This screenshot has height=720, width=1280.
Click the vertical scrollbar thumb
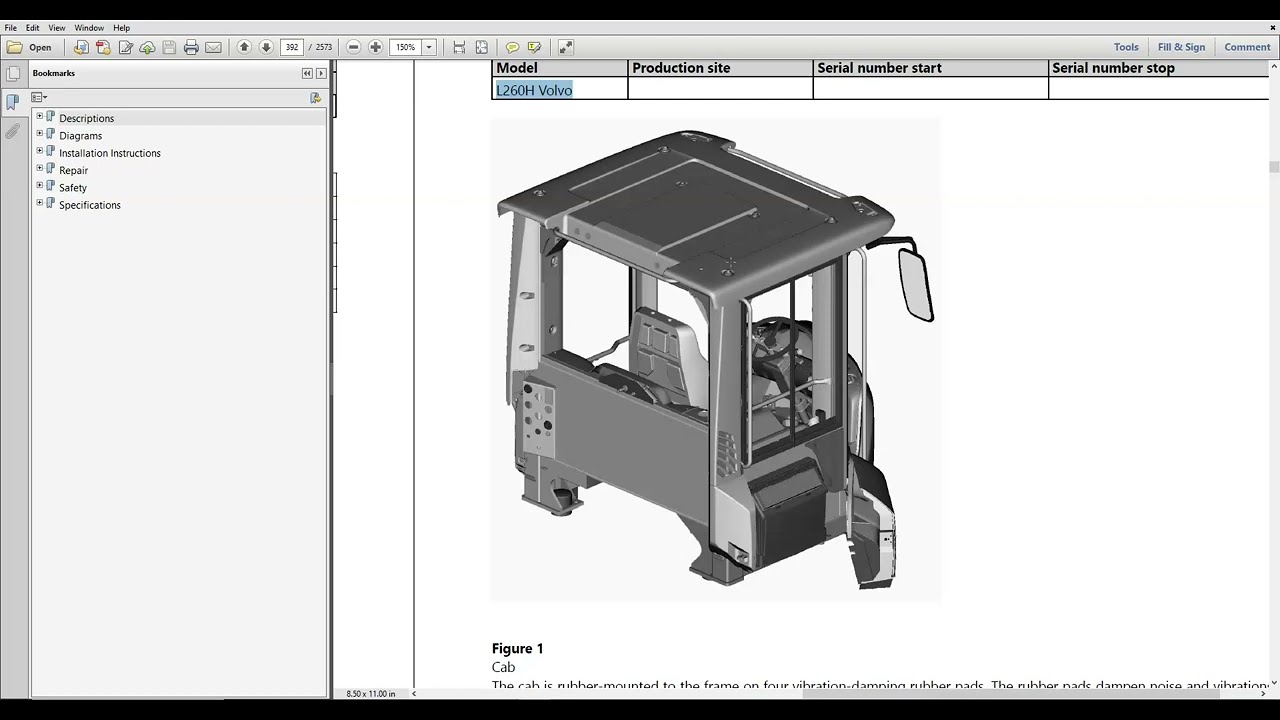[x=1274, y=168]
